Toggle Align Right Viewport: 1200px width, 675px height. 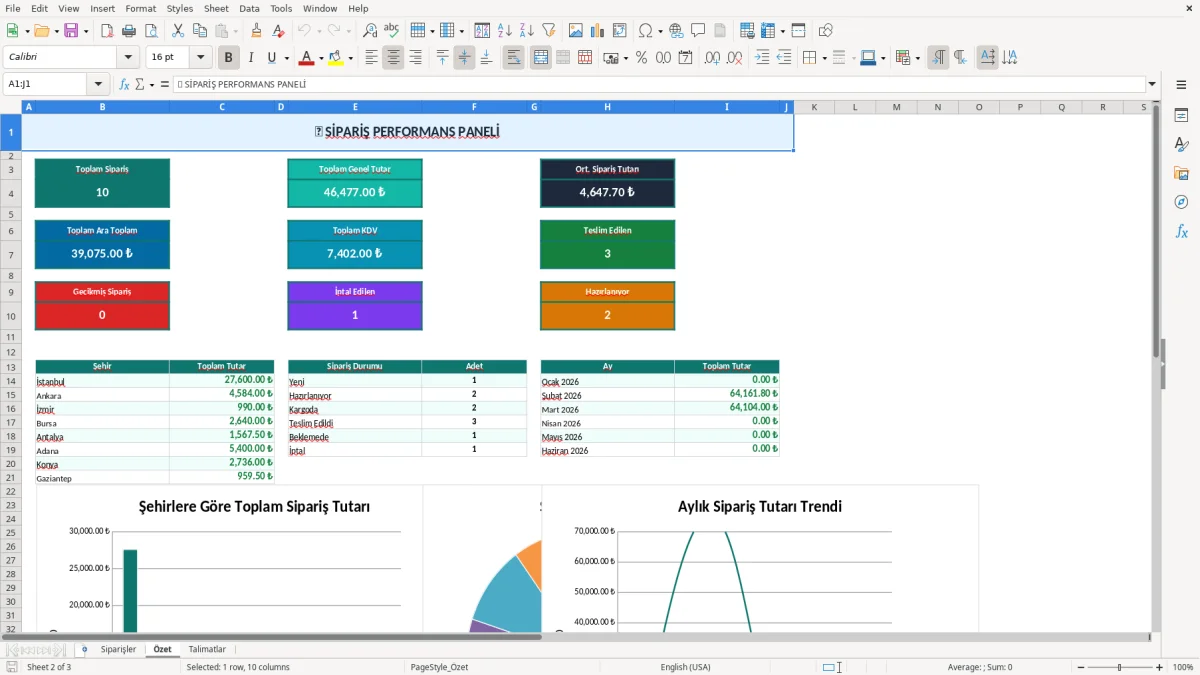coord(415,58)
